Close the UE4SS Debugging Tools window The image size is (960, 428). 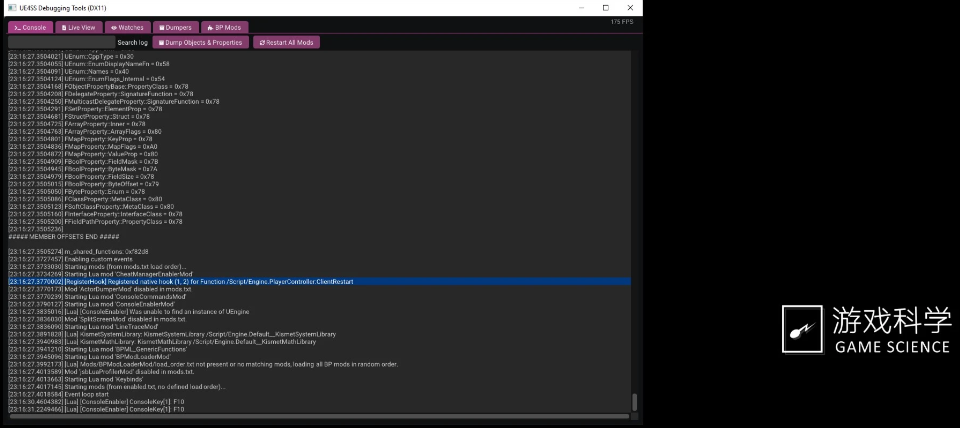631,7
